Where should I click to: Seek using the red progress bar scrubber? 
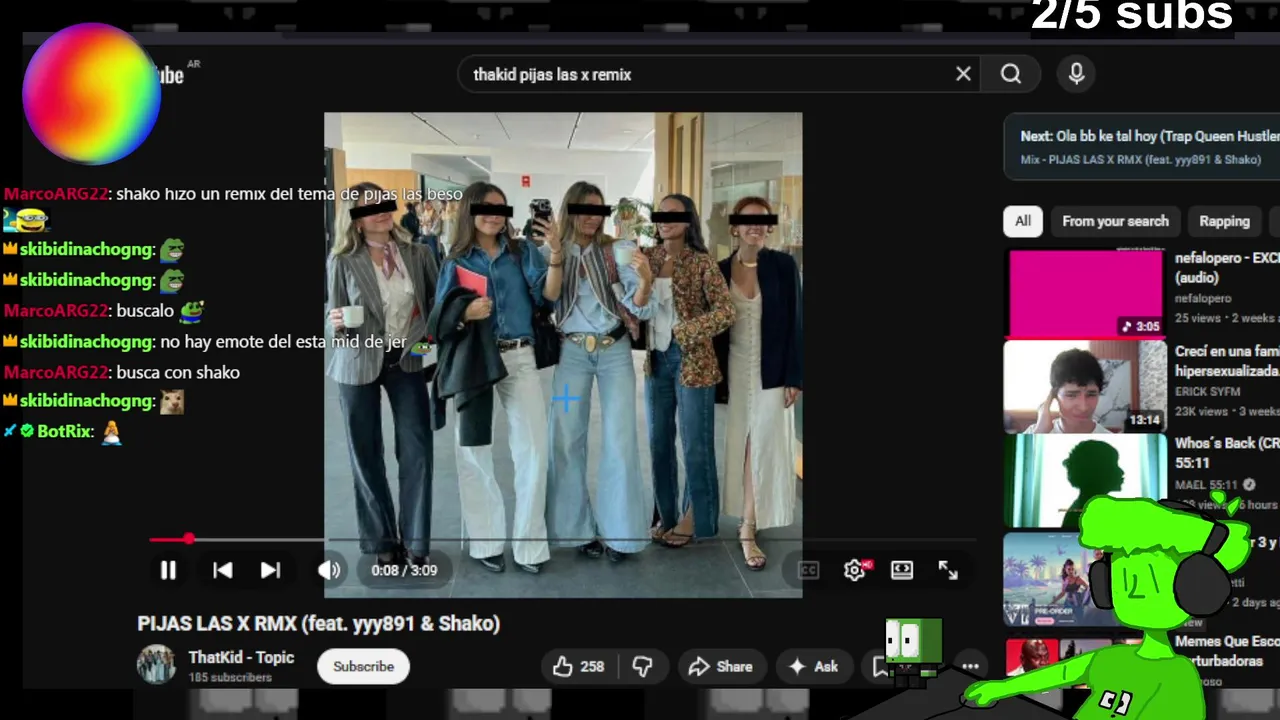188,539
